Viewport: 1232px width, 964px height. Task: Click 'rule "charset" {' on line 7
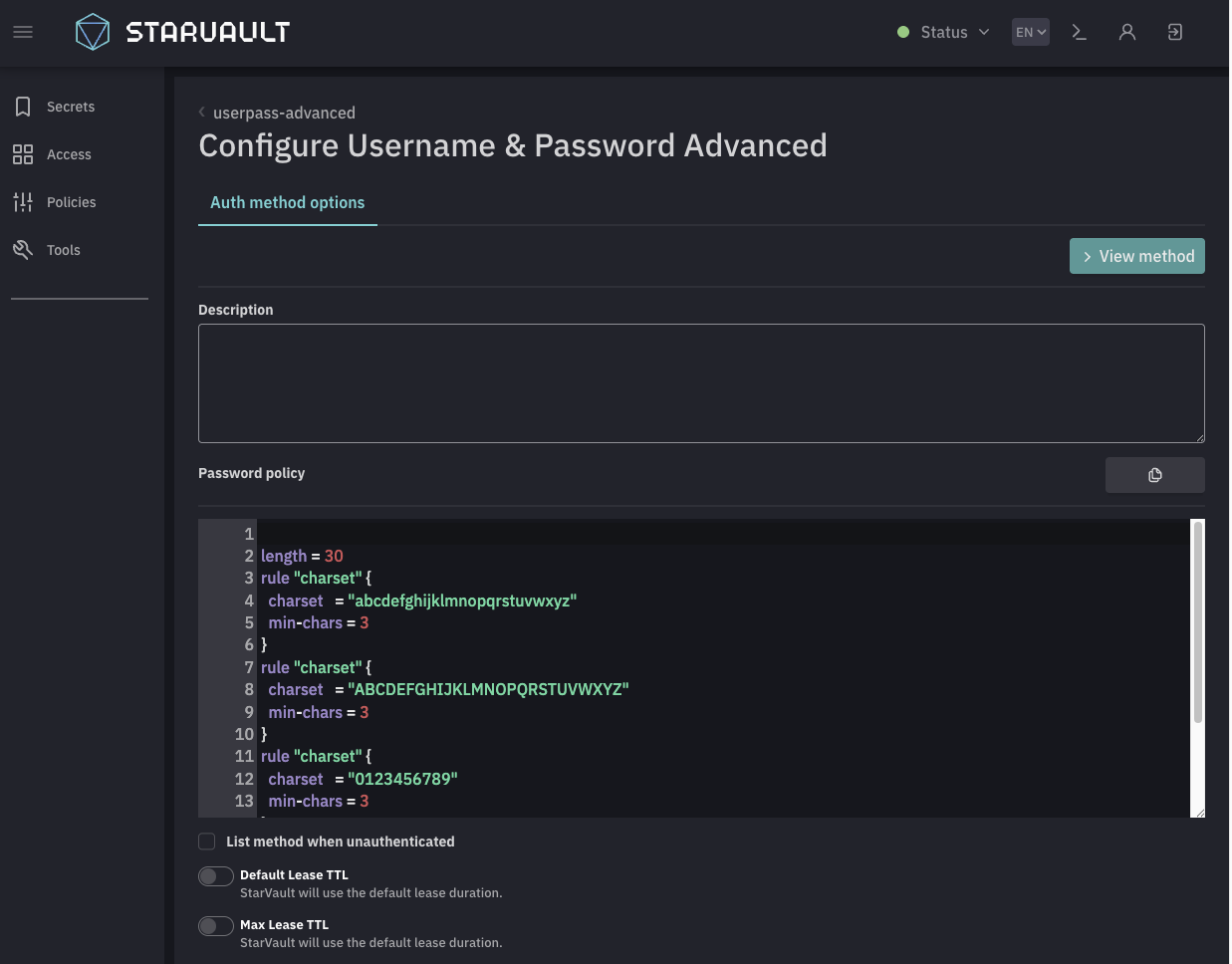316,667
